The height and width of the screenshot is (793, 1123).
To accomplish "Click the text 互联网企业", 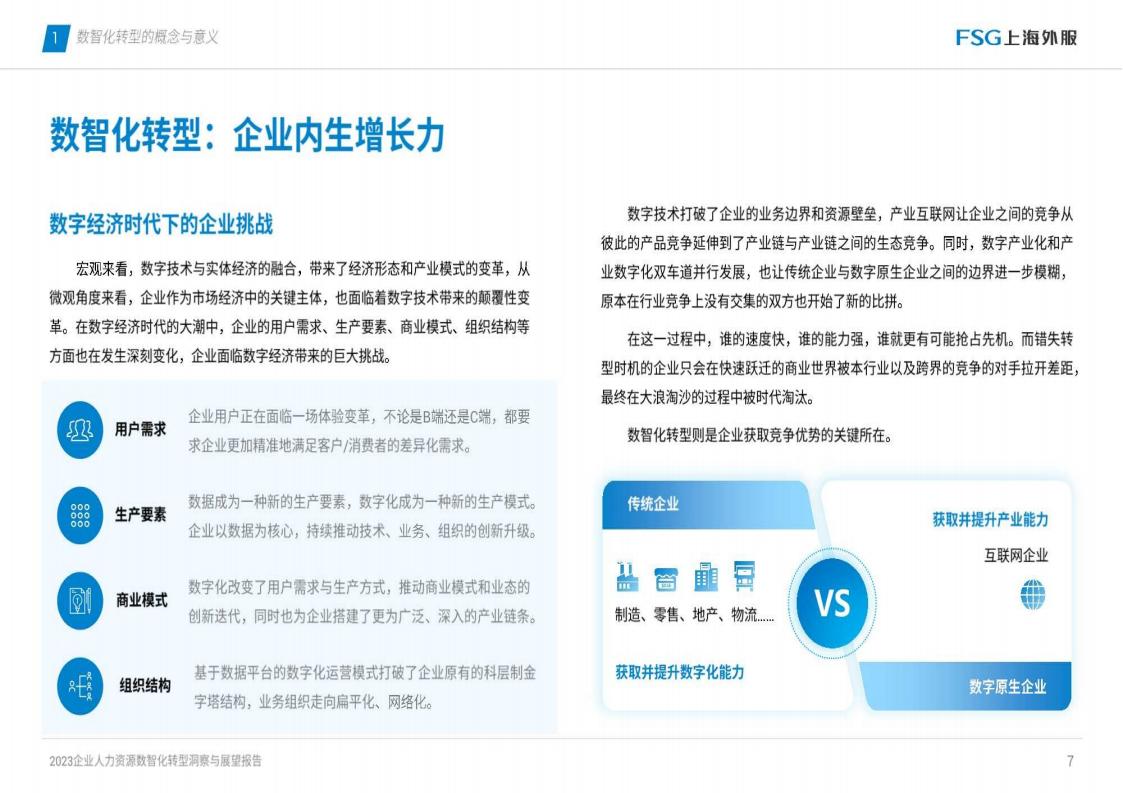I will click(1016, 555).
